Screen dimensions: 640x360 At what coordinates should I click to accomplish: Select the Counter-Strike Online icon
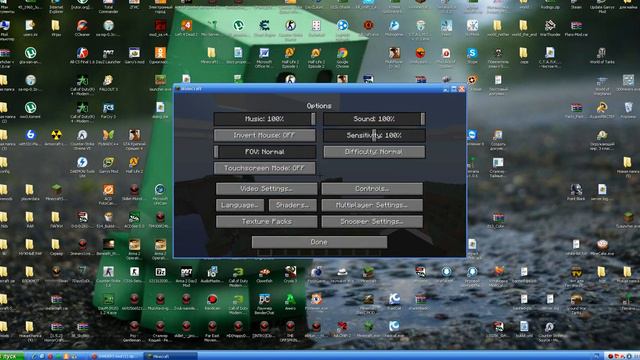pyautogui.click(x=82, y=139)
